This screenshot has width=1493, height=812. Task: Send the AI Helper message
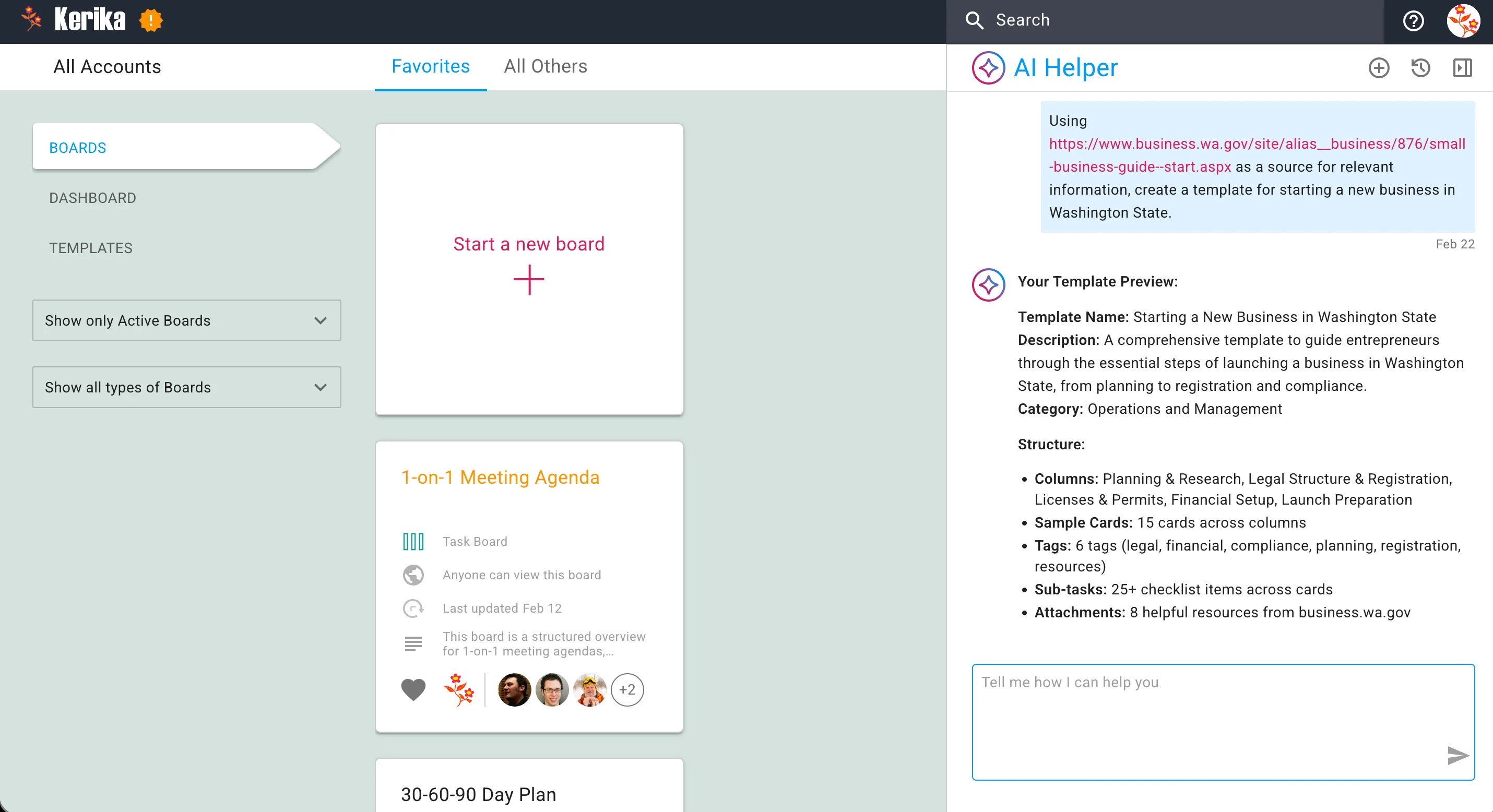tap(1458, 755)
